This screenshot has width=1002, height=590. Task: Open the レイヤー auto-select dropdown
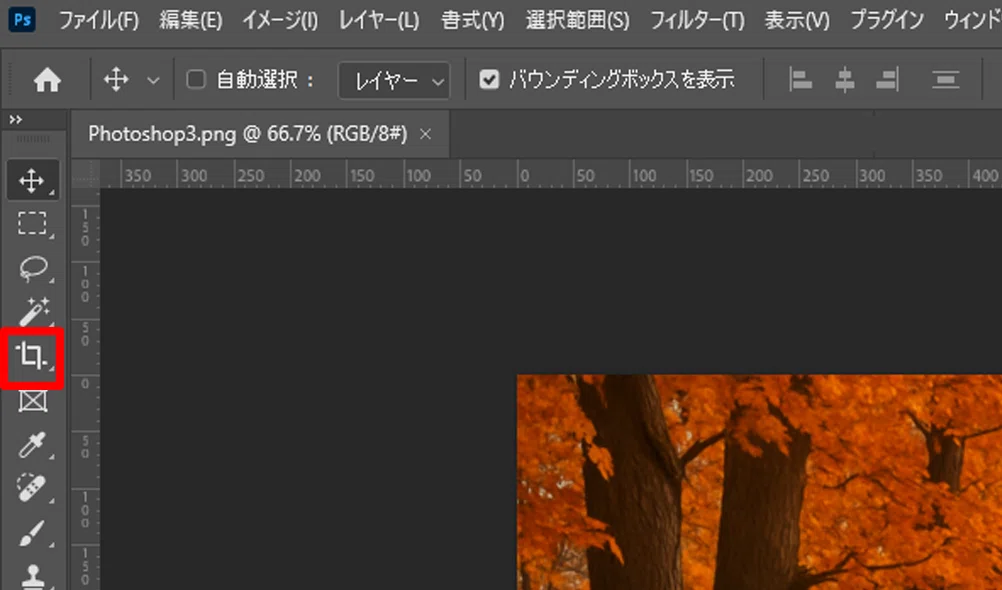(394, 81)
